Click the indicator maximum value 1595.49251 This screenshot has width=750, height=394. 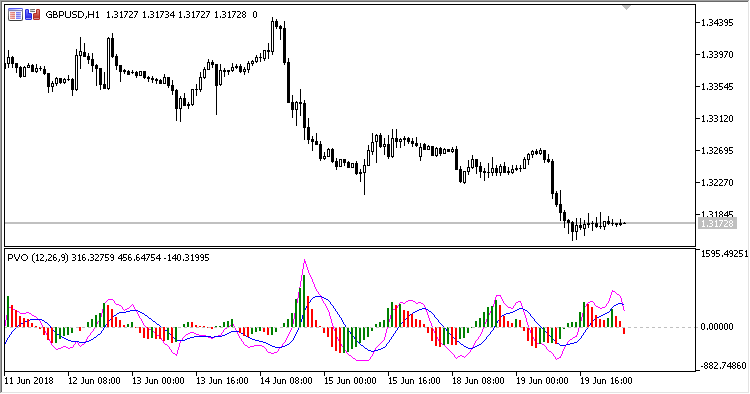[724, 253]
